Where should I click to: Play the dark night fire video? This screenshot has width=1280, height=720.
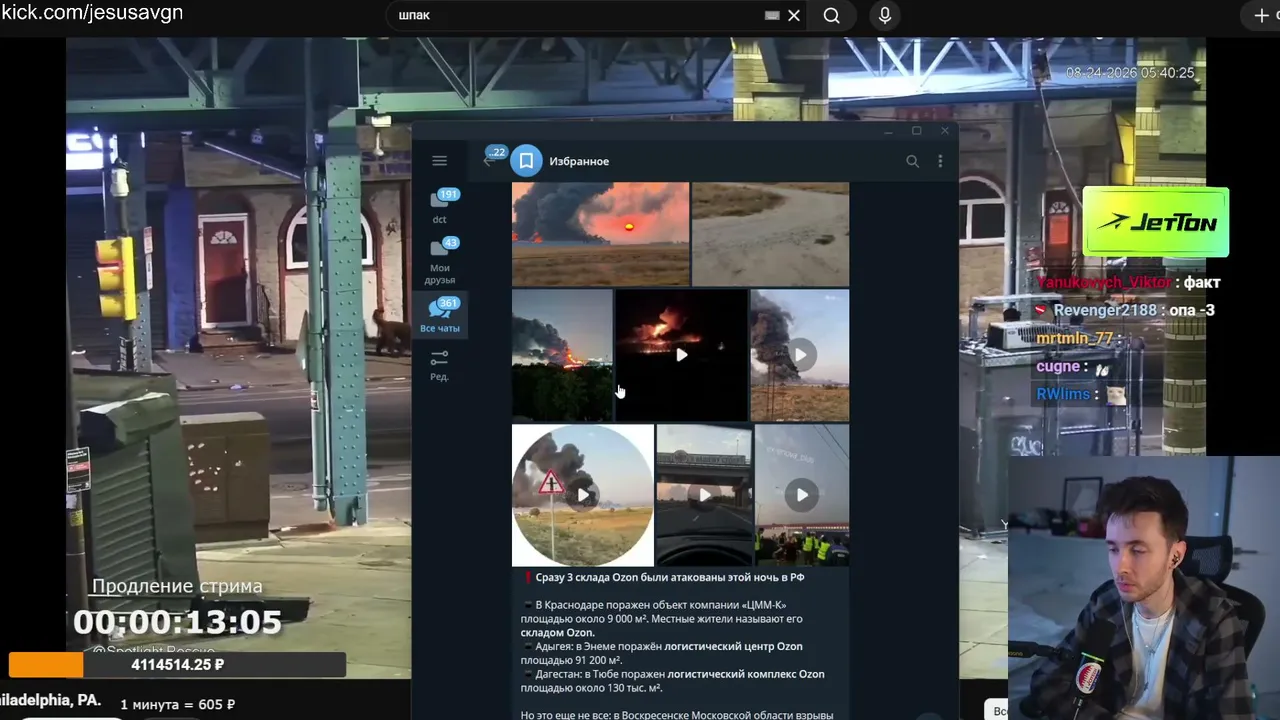click(681, 355)
